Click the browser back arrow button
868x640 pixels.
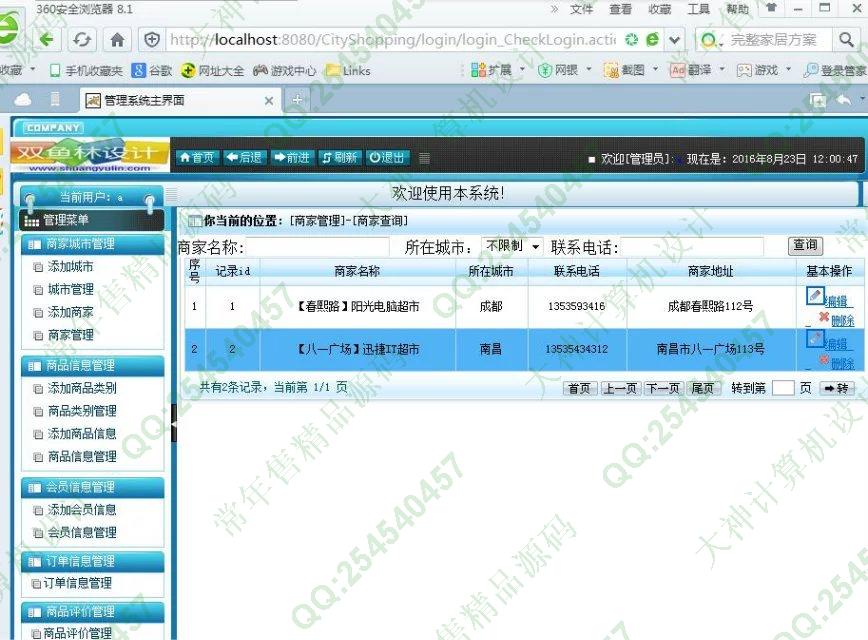[x=47, y=39]
